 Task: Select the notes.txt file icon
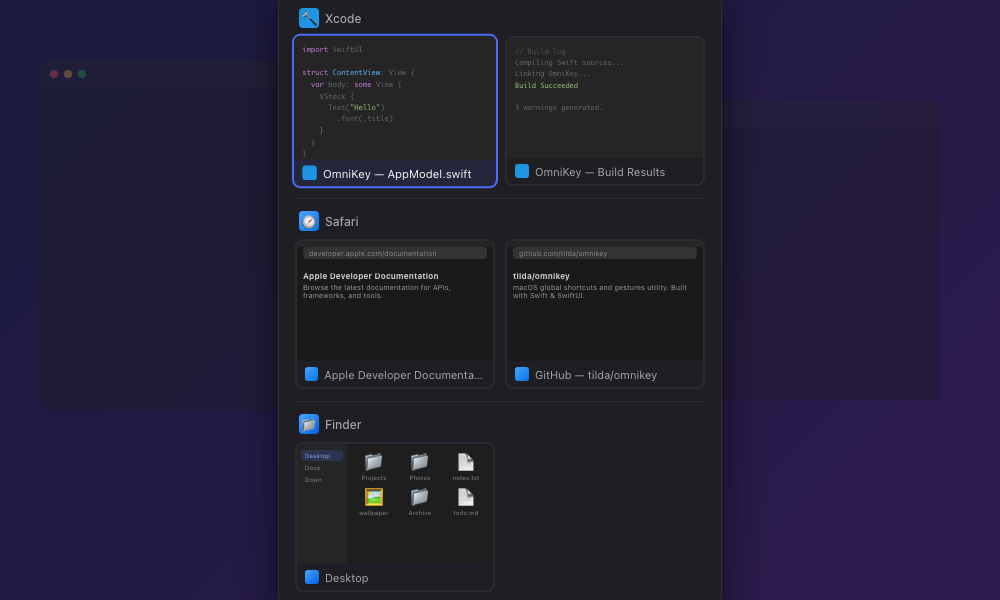pos(465,463)
